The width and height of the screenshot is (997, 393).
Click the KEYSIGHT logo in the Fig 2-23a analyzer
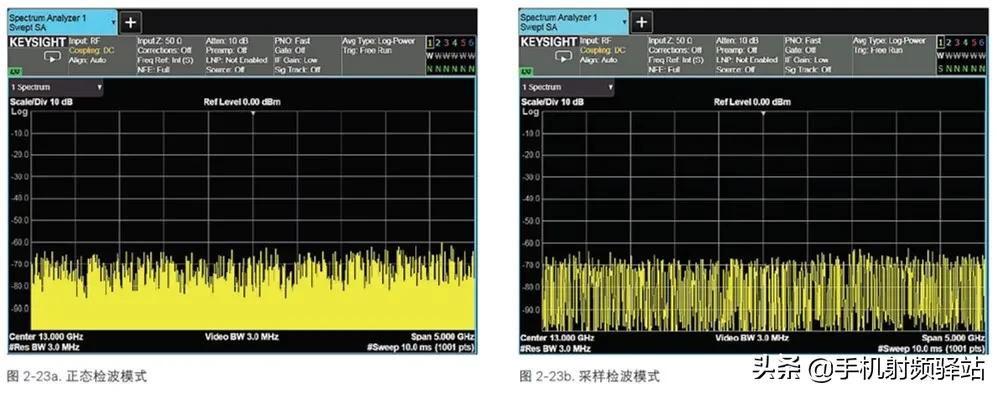pos(38,42)
